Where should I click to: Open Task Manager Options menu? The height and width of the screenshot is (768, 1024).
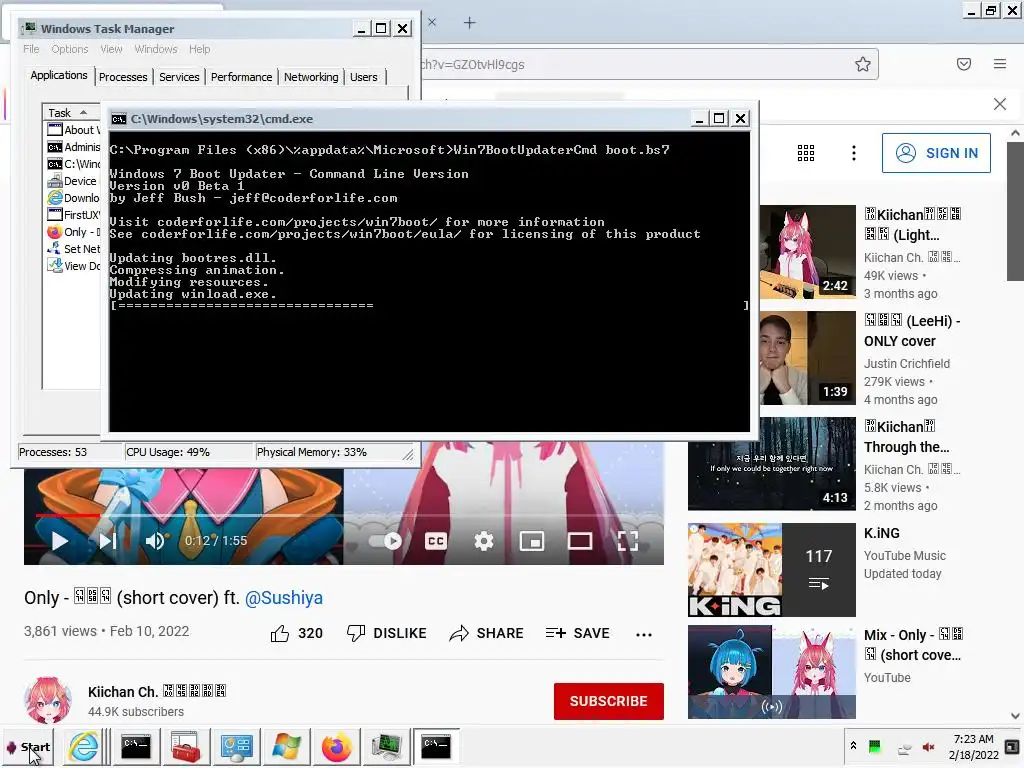tap(69, 49)
